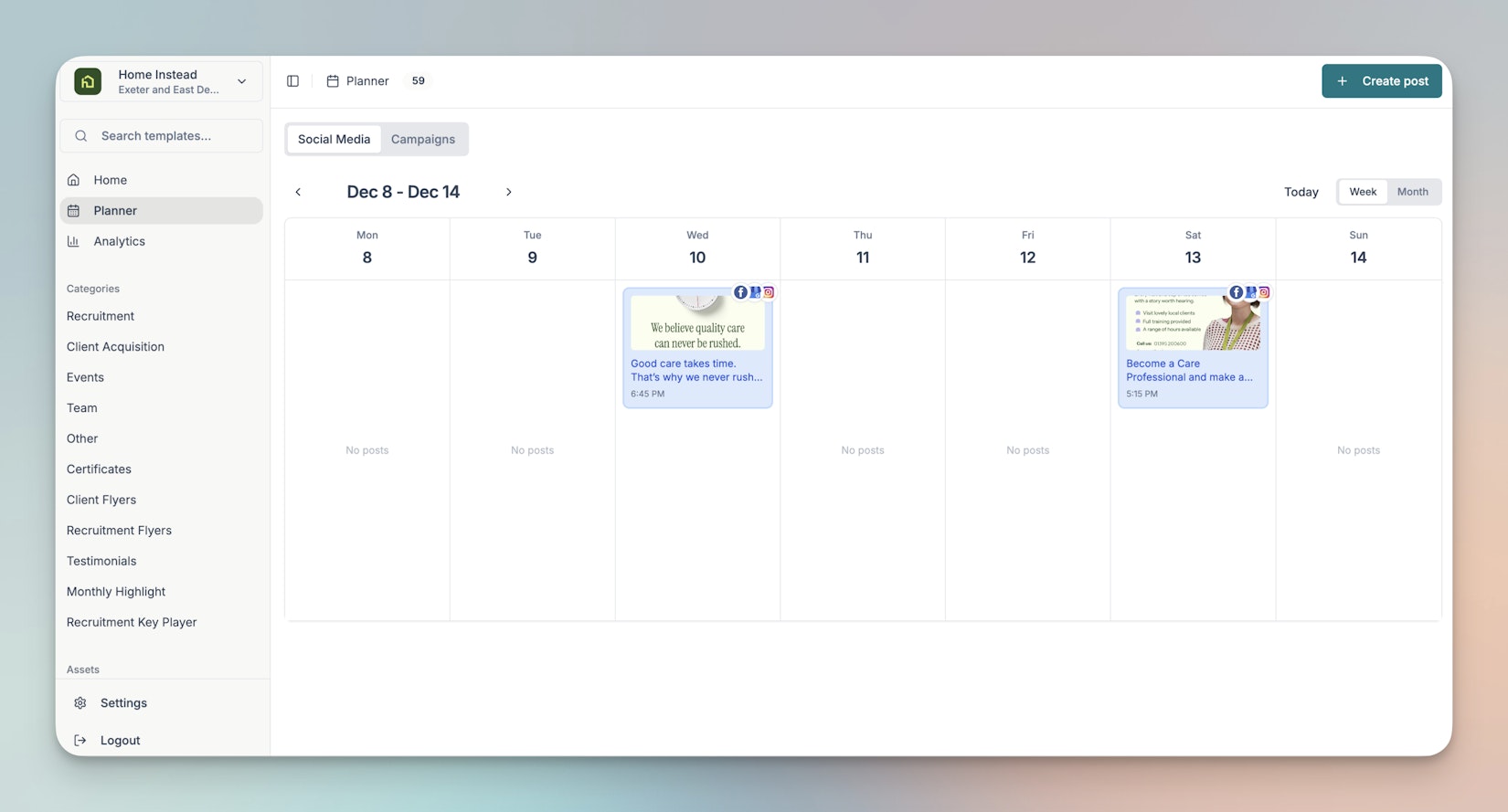Click the Create post button
Viewport: 1508px width, 812px height.
tap(1381, 81)
